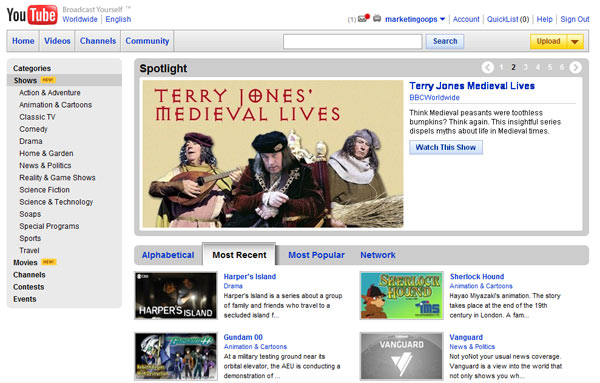Click the Medieval Lives spotlight image
The width and height of the screenshot is (600, 383).
tap(273, 154)
